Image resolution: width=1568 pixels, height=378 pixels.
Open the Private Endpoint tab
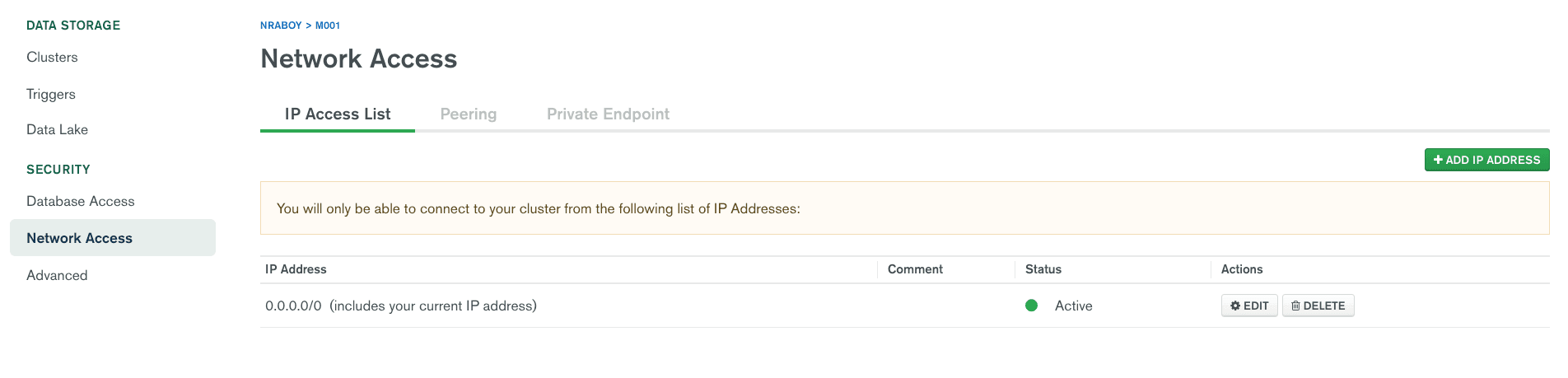pyautogui.click(x=608, y=114)
